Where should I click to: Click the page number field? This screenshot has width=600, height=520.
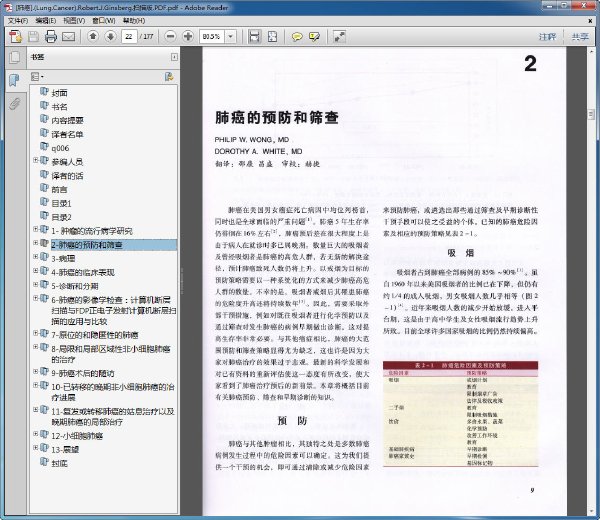(x=129, y=37)
